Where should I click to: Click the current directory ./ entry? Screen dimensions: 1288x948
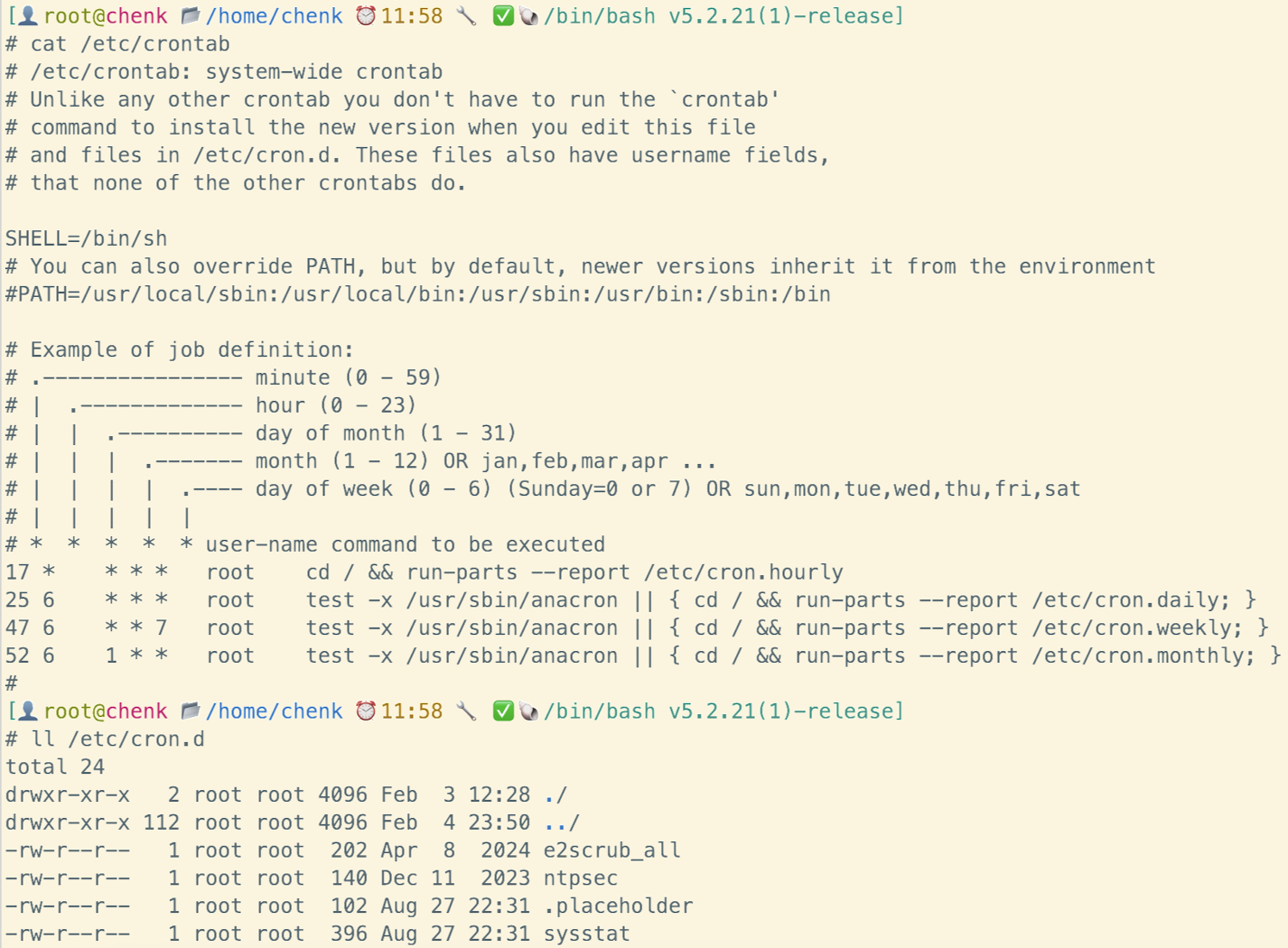[555, 795]
